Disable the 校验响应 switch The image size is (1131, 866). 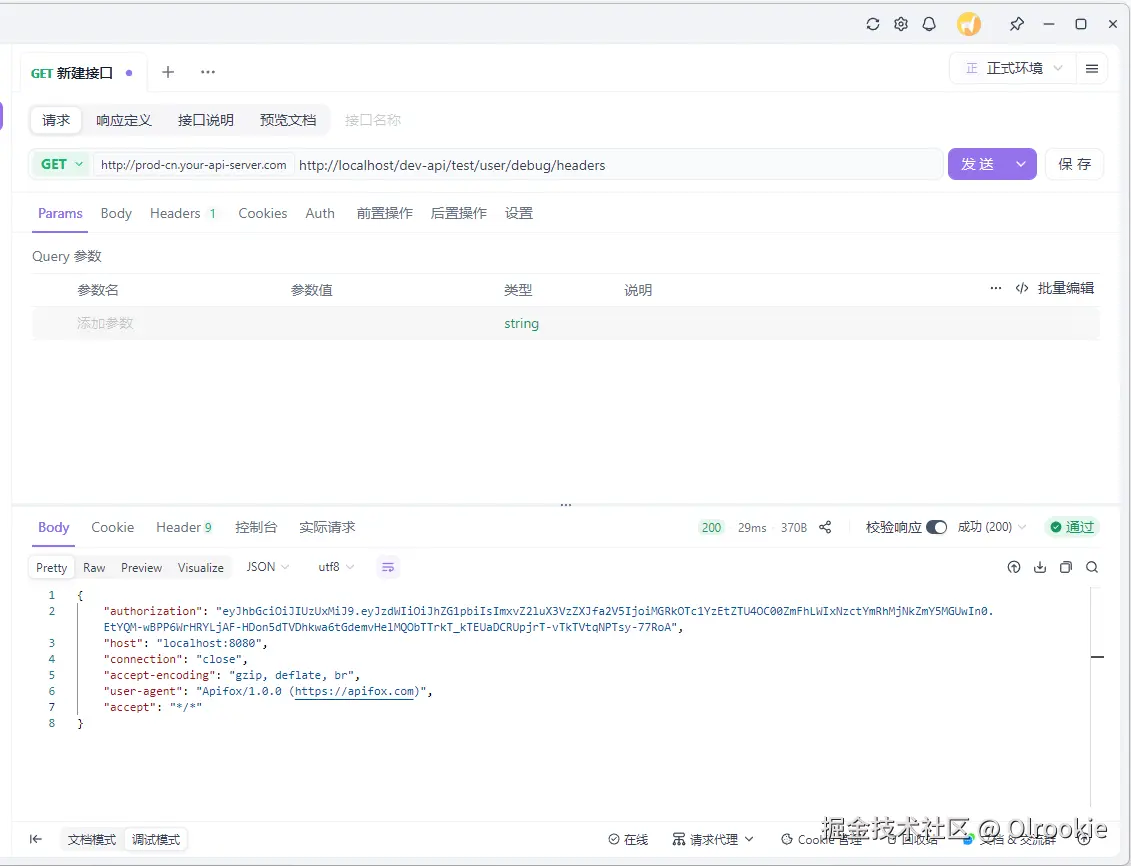point(937,527)
